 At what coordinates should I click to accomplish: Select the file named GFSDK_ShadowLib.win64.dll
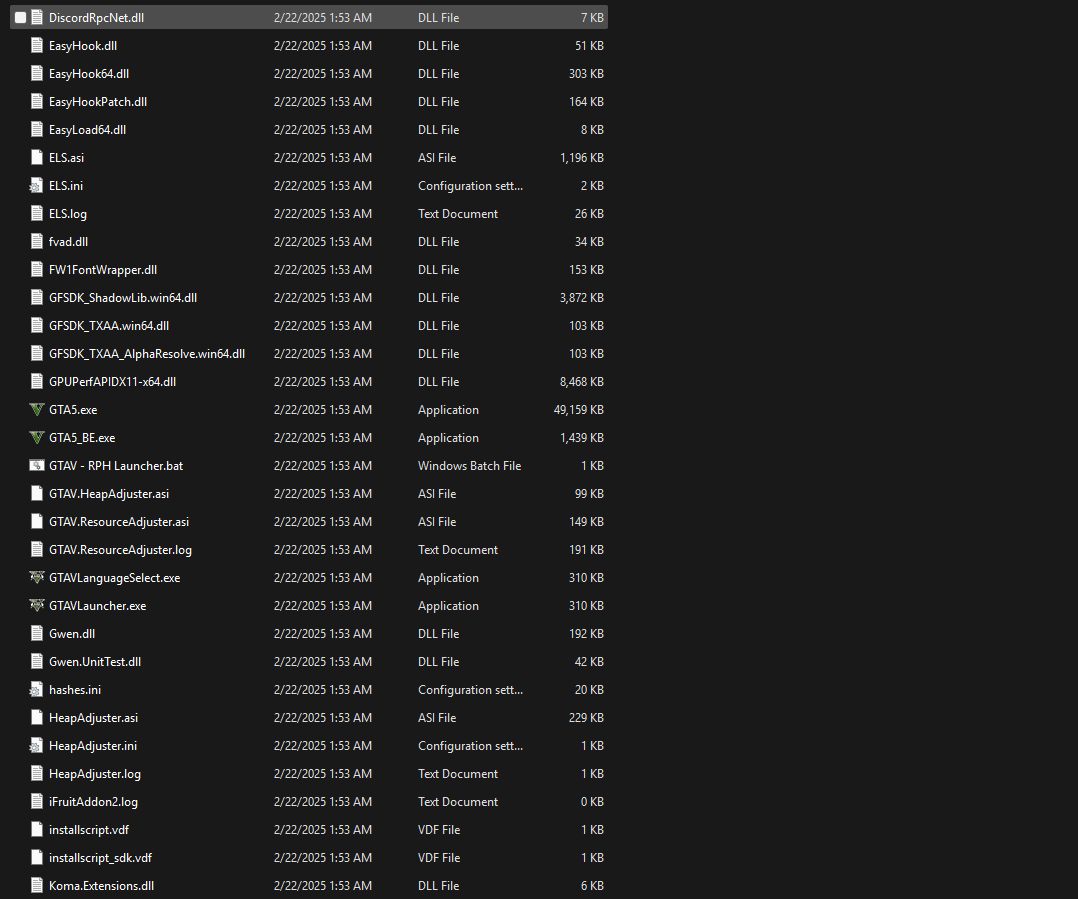tap(123, 298)
